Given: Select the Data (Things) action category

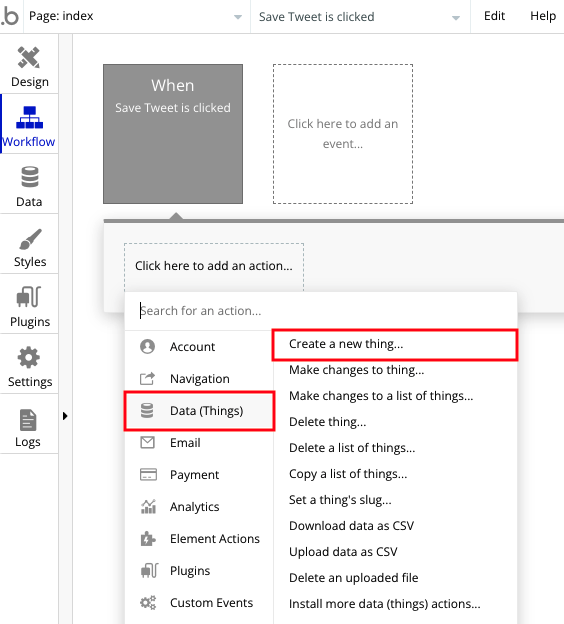Looking at the screenshot, I should (x=199, y=411).
